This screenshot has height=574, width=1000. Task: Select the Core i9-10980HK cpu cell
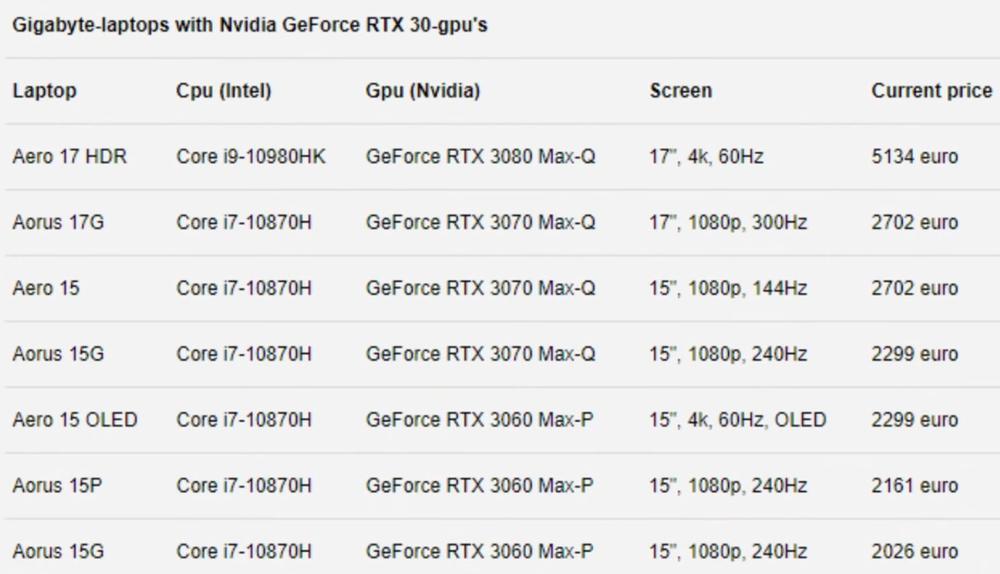click(251, 157)
